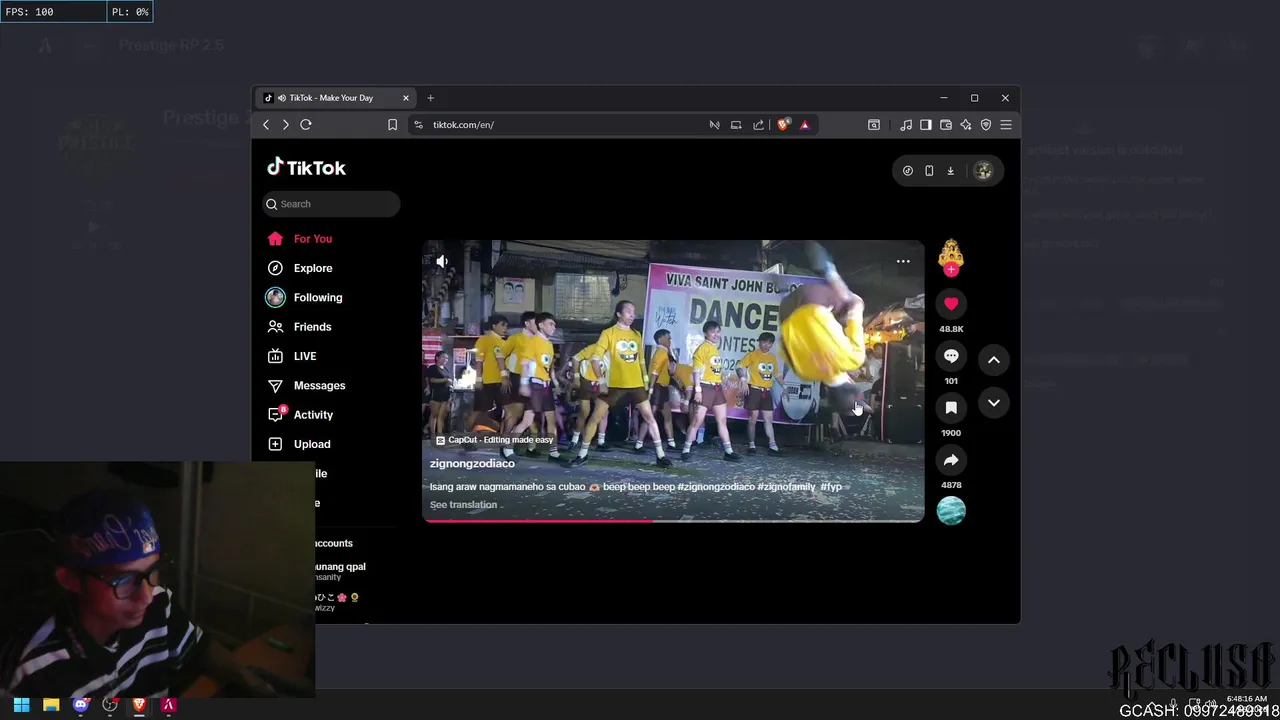Open File Explorer from taskbar
The width and height of the screenshot is (1280, 720).
click(x=51, y=705)
